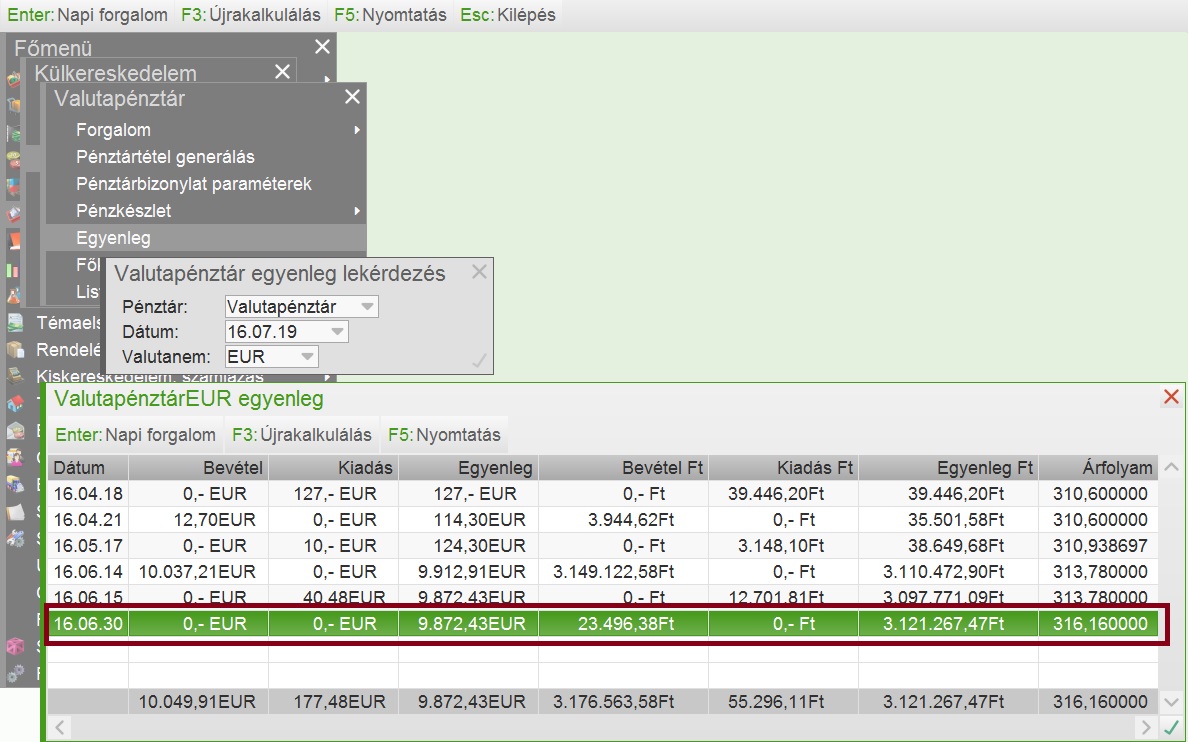Select Pénztártétel generálás menu item
Viewport: 1188px width, 742px height.
pyautogui.click(x=205, y=157)
